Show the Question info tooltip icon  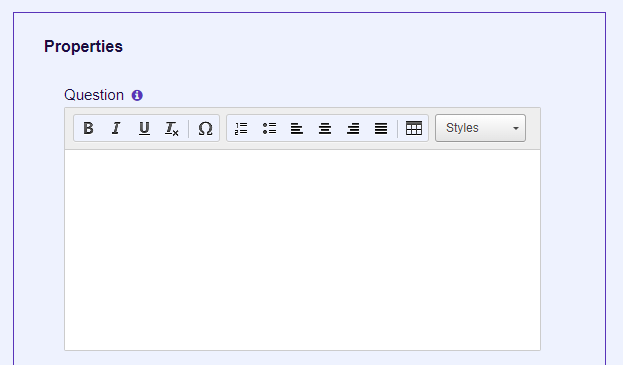click(x=137, y=95)
